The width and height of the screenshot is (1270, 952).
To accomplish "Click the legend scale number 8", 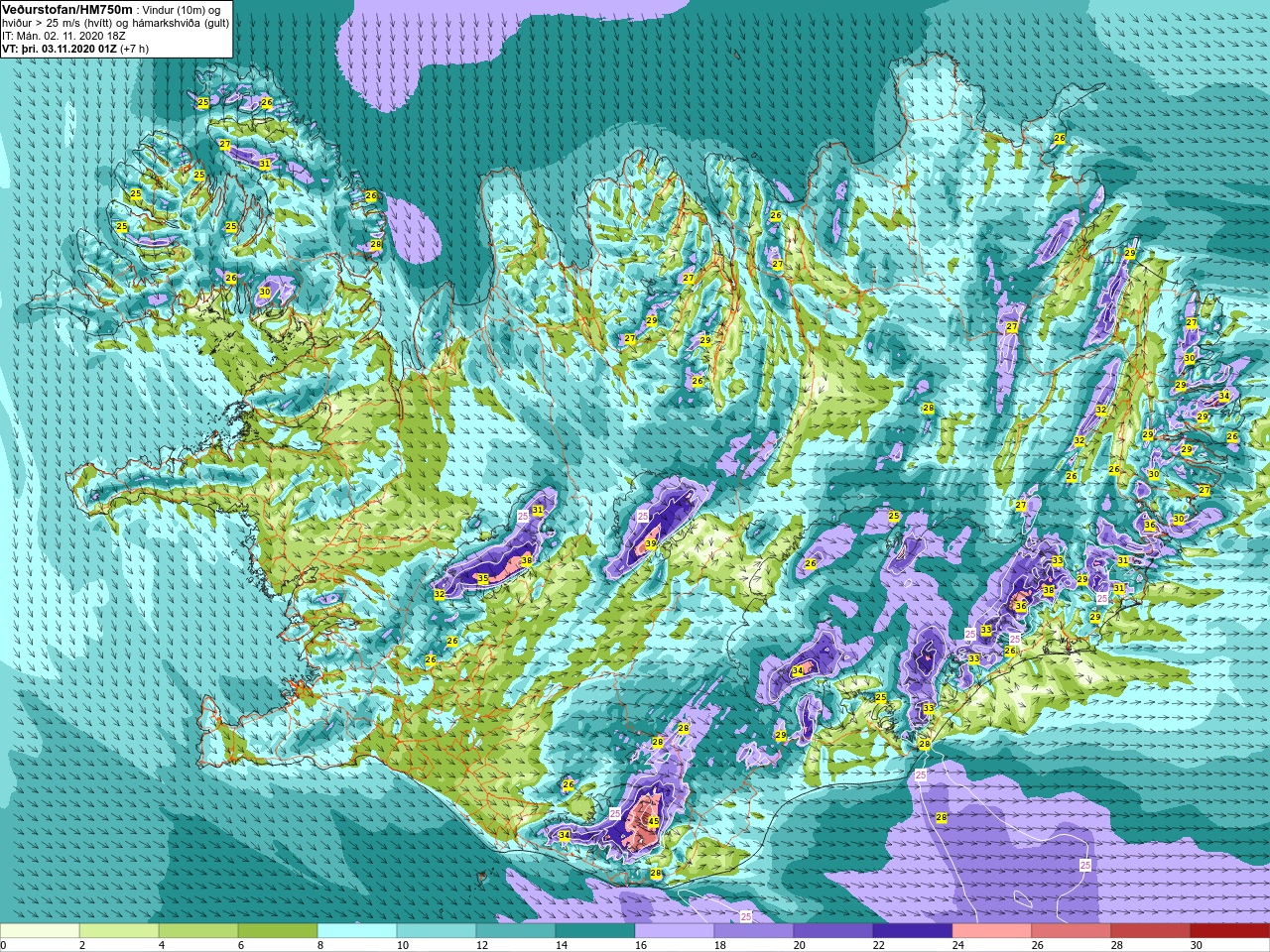I will pyautogui.click(x=321, y=945).
